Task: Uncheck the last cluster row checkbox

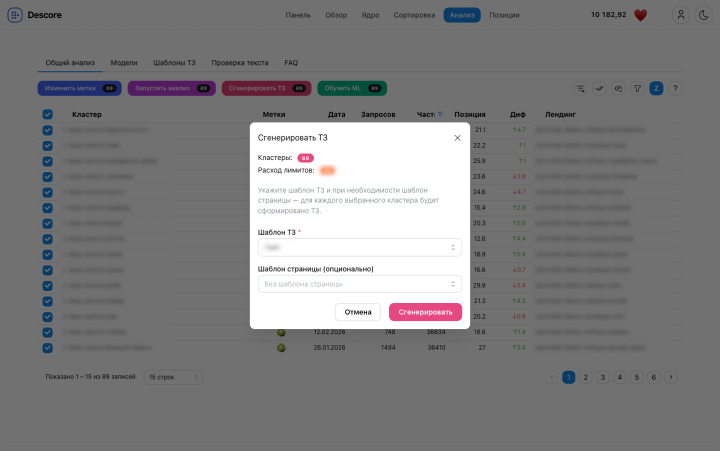Action: point(47,348)
